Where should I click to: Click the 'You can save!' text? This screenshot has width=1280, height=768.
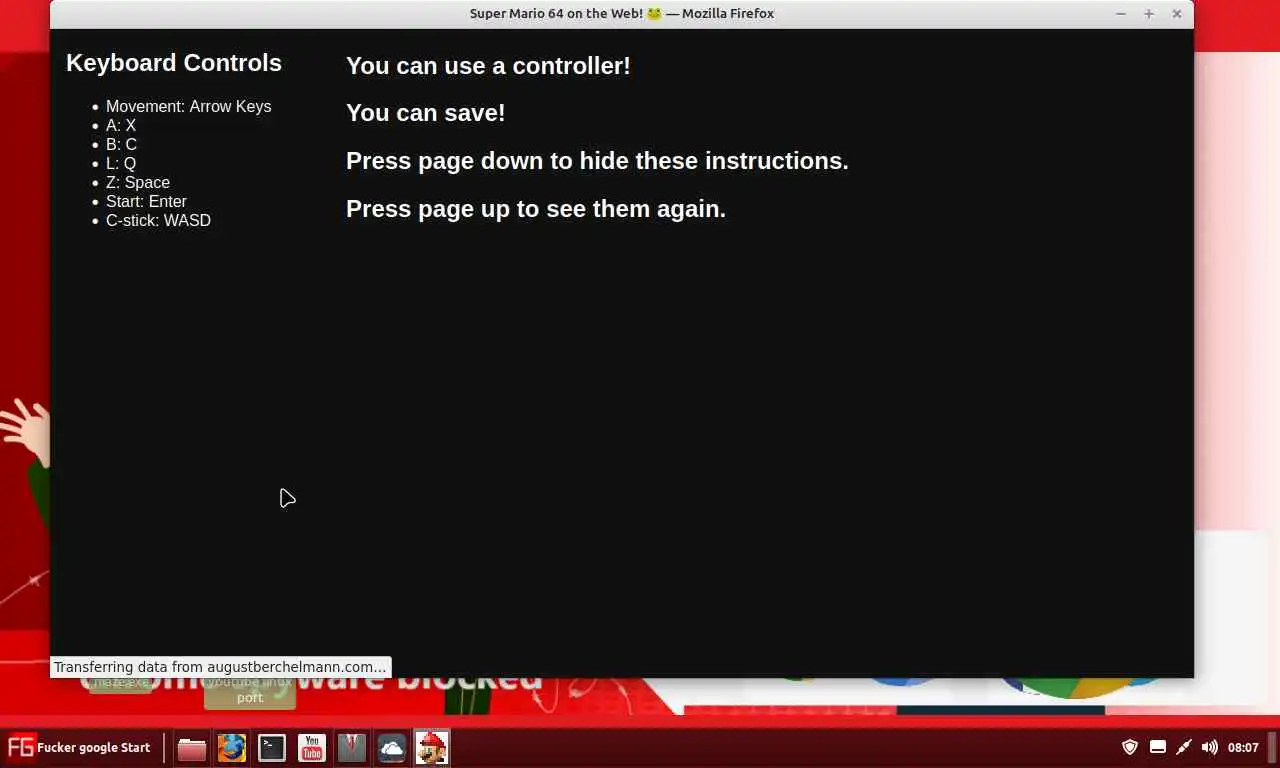(425, 113)
